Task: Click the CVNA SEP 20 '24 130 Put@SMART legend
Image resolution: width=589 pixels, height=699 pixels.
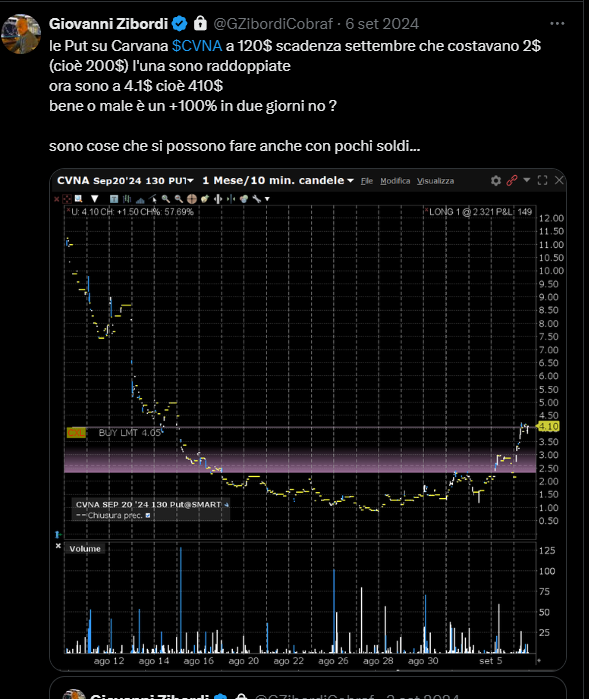Action: coord(148,505)
